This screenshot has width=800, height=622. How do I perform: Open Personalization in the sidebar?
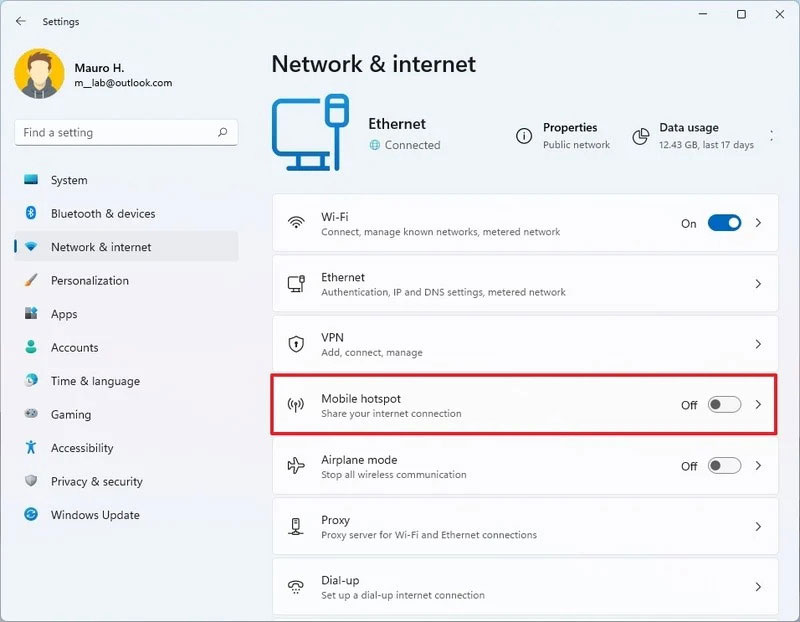pyautogui.click(x=90, y=280)
